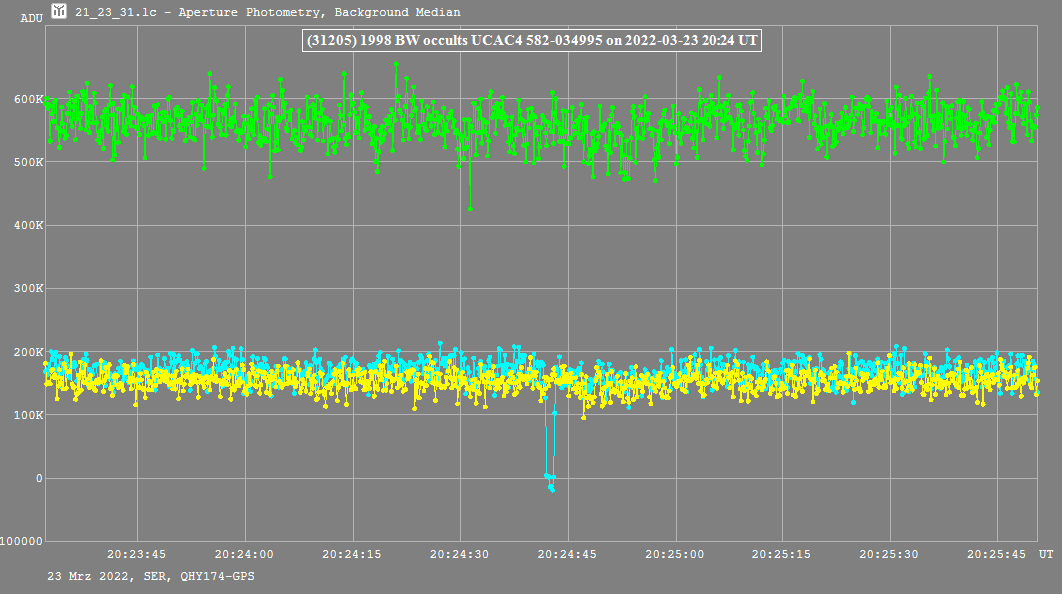Select the cyan occultation dip minimum near zero
This screenshot has height=594, width=1062.
click(551, 489)
